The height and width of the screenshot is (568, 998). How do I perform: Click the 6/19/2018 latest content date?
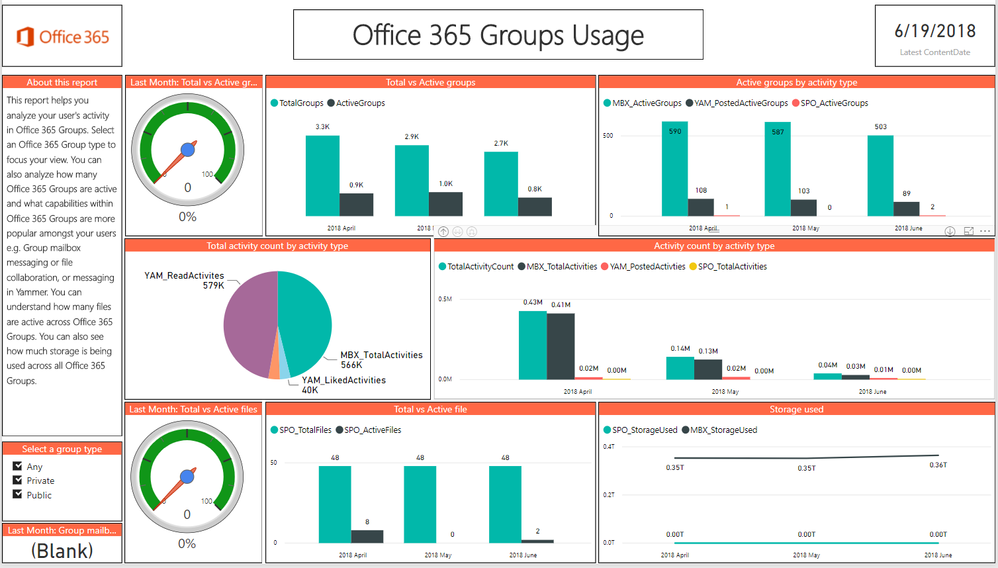935,31
